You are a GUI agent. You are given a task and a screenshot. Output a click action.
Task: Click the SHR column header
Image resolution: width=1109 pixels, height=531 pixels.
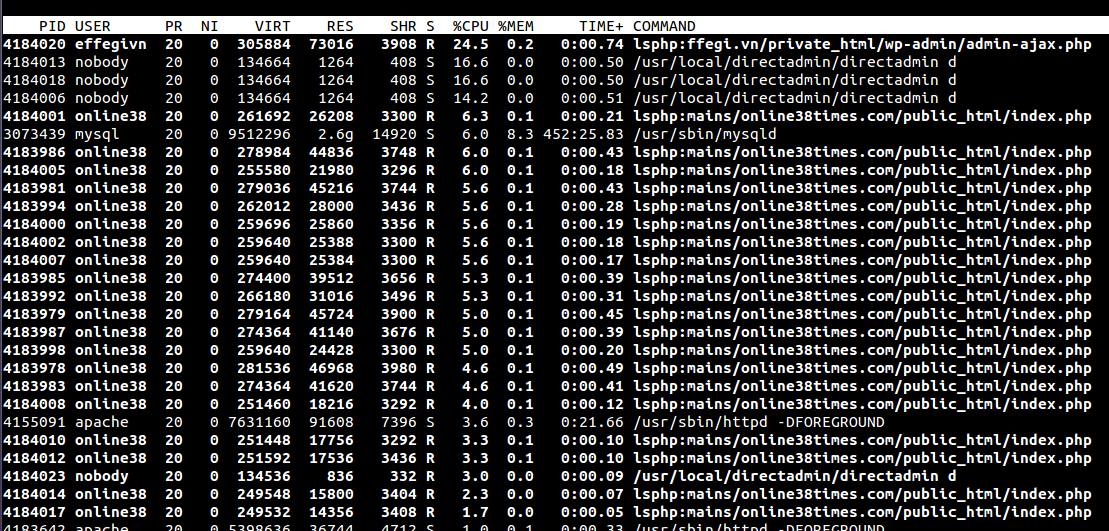[403, 26]
